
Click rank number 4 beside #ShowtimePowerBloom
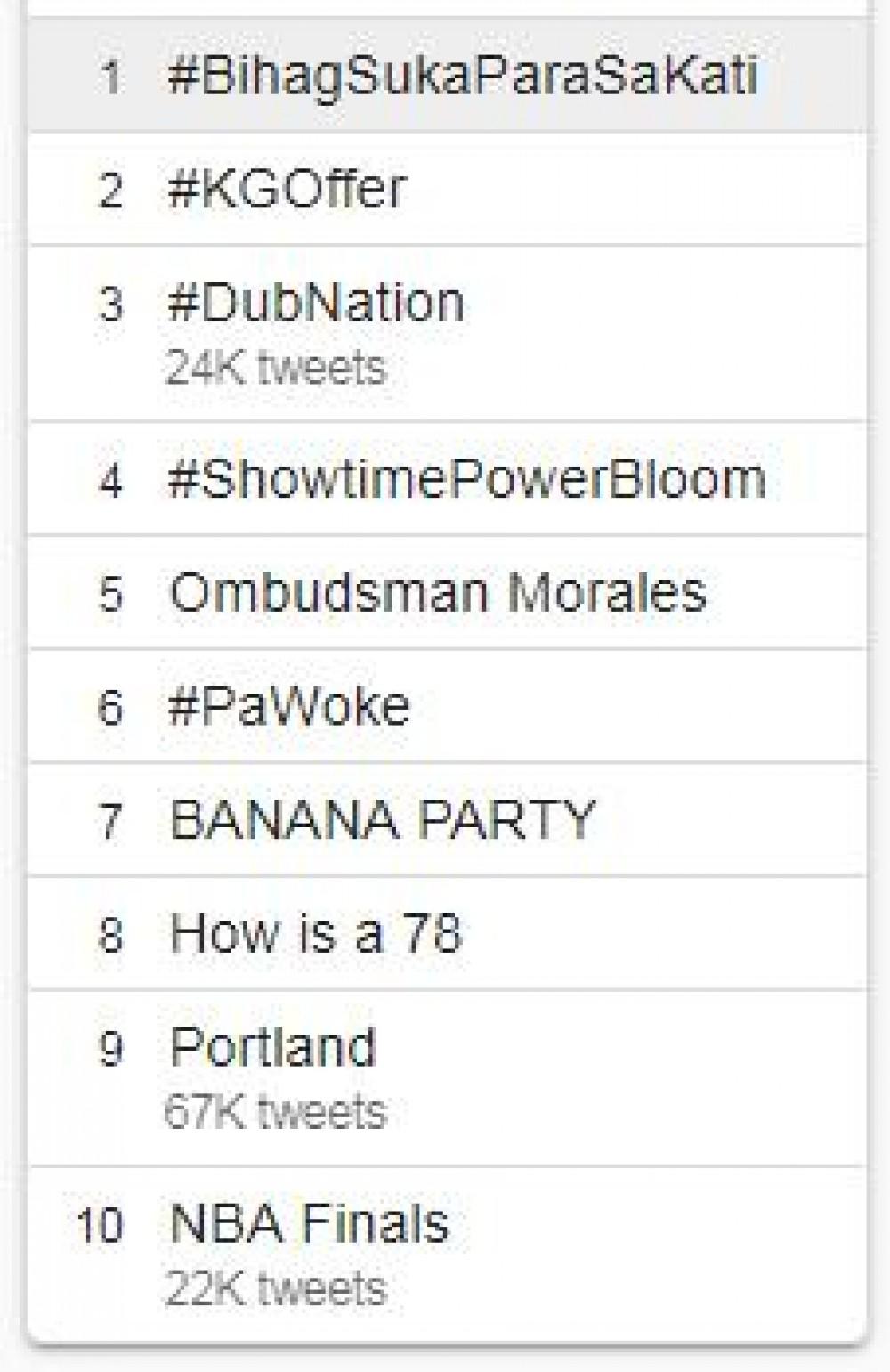111,481
